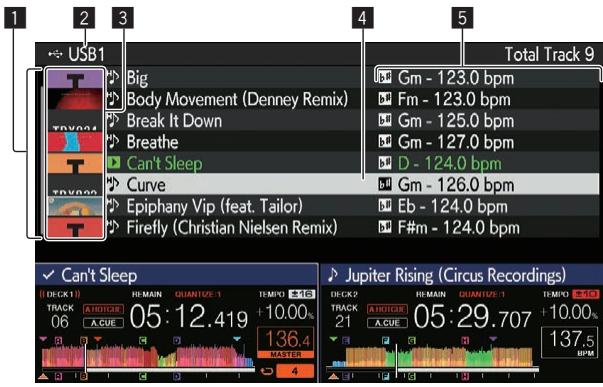The height and width of the screenshot is (387, 603).
Task: Click the orange loop arrow icon on Deck 1
Action: [266, 371]
